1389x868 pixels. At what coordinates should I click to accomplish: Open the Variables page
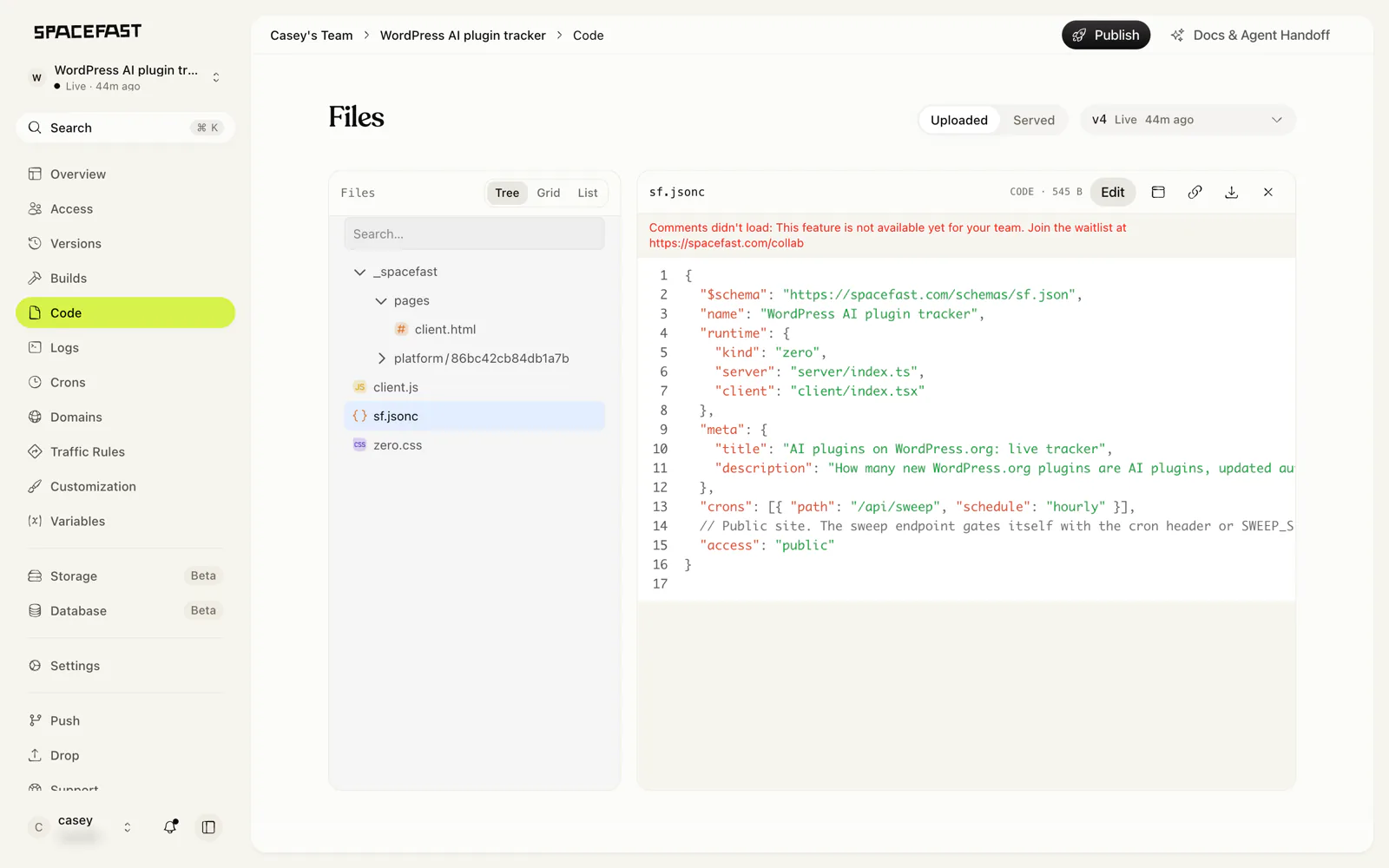[x=125, y=521]
